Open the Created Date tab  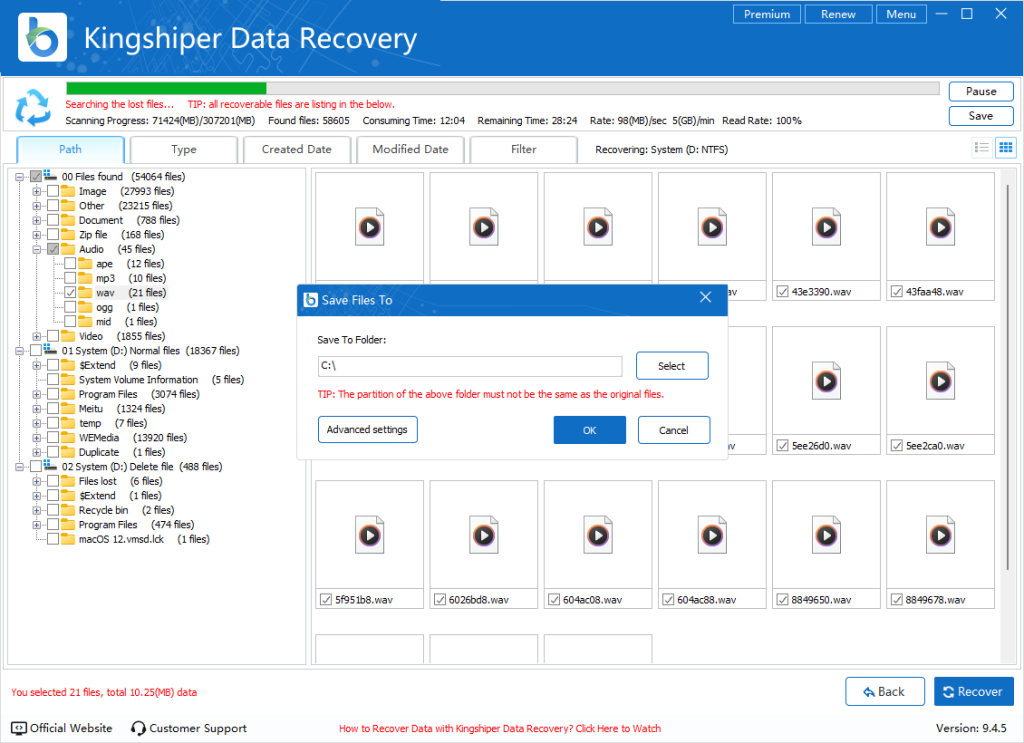pos(296,149)
